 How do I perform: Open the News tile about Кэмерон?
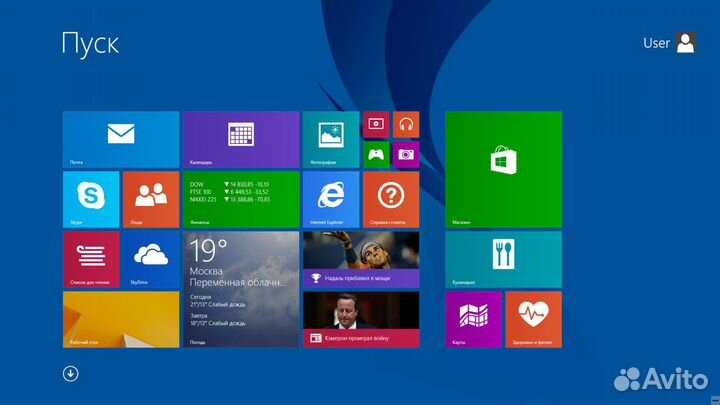pos(361,320)
